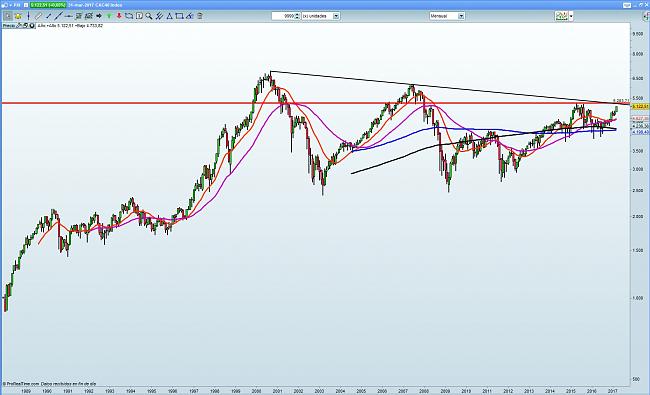Pick the rectangle drawing tool
650x395 pixels.
[179, 16]
